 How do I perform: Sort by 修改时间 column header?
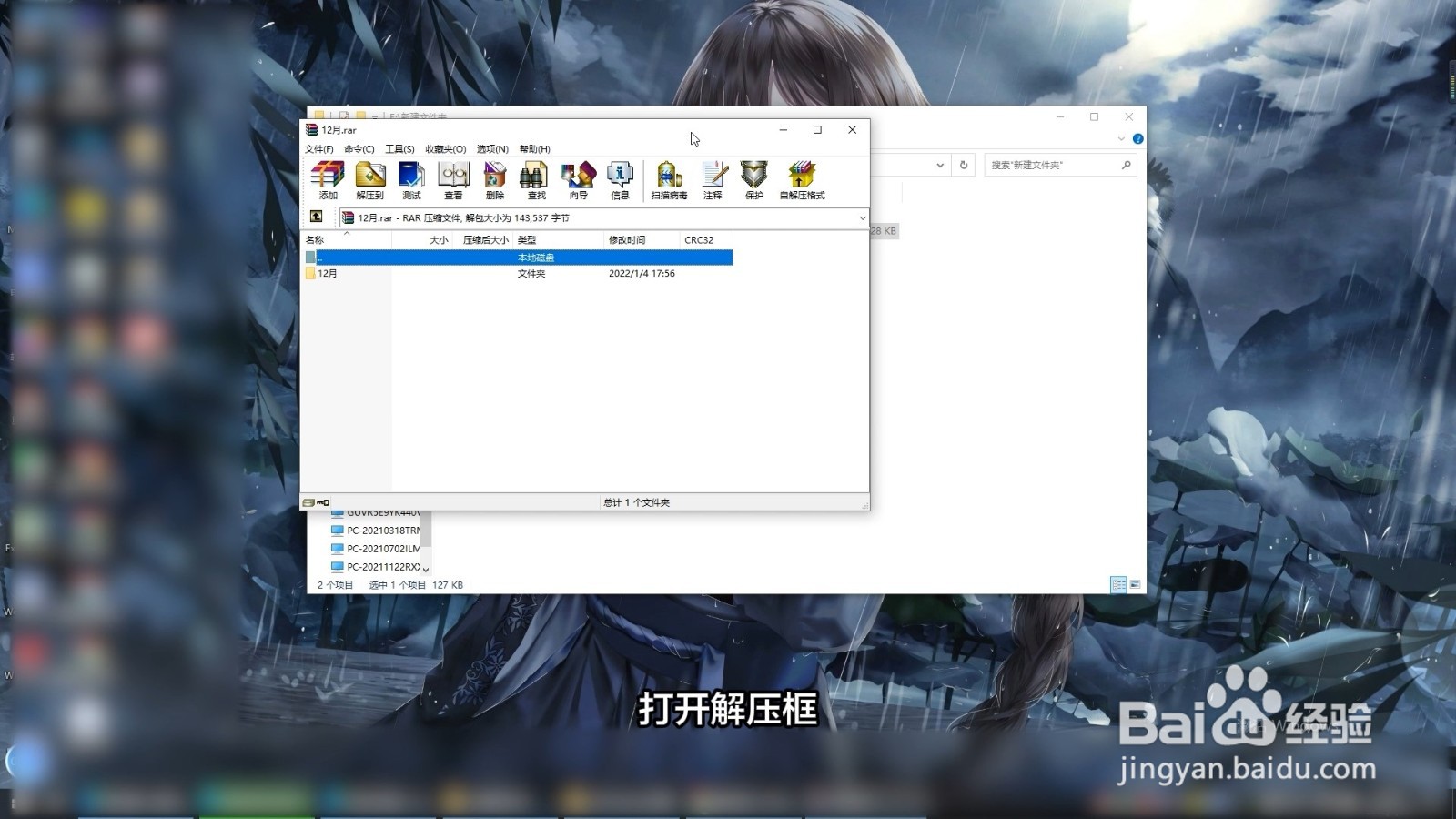pyautogui.click(x=642, y=240)
